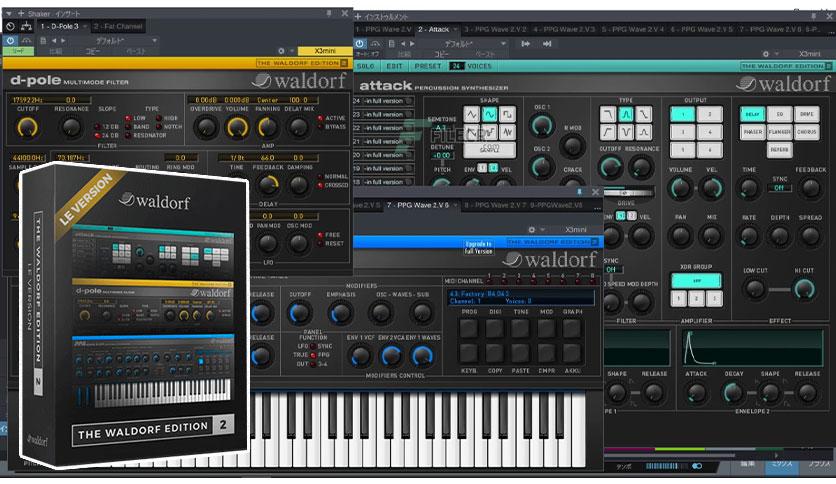This screenshot has width=836, height=484.
Task: Enable the Attack PHASER effect button
Action: coord(752,132)
